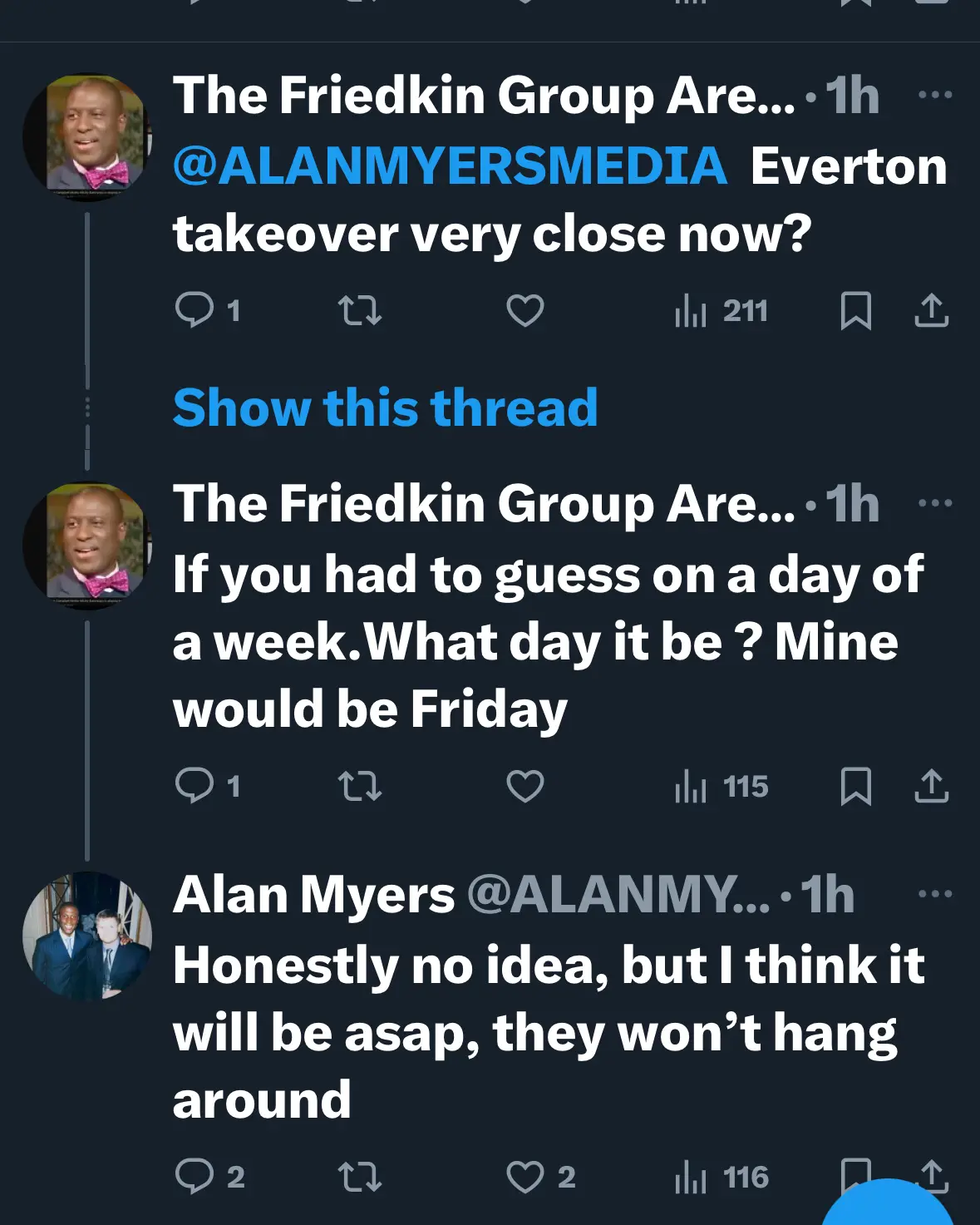Reply to the 'Everton takeover very close' tweet
Viewport: 980px width, 1225px height.
pos(195,311)
